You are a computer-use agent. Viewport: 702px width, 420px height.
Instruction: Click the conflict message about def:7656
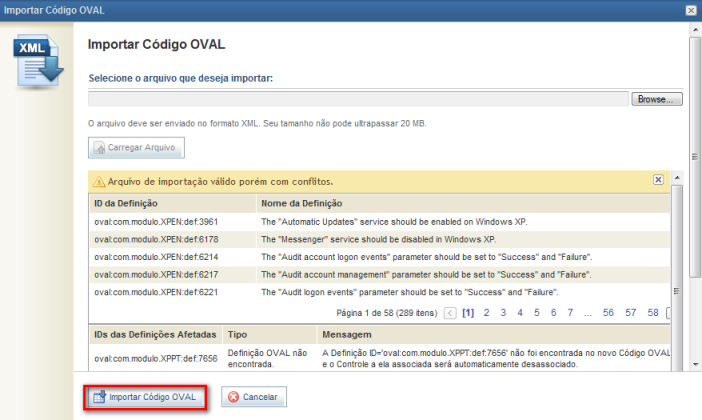coord(496,359)
